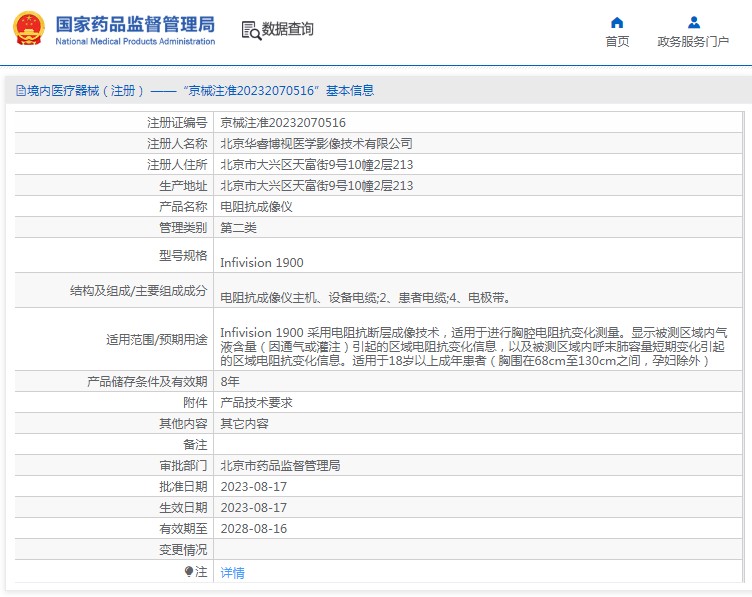Click 生产地址 address value
Viewport: 752px width, 597px height.
317,186
